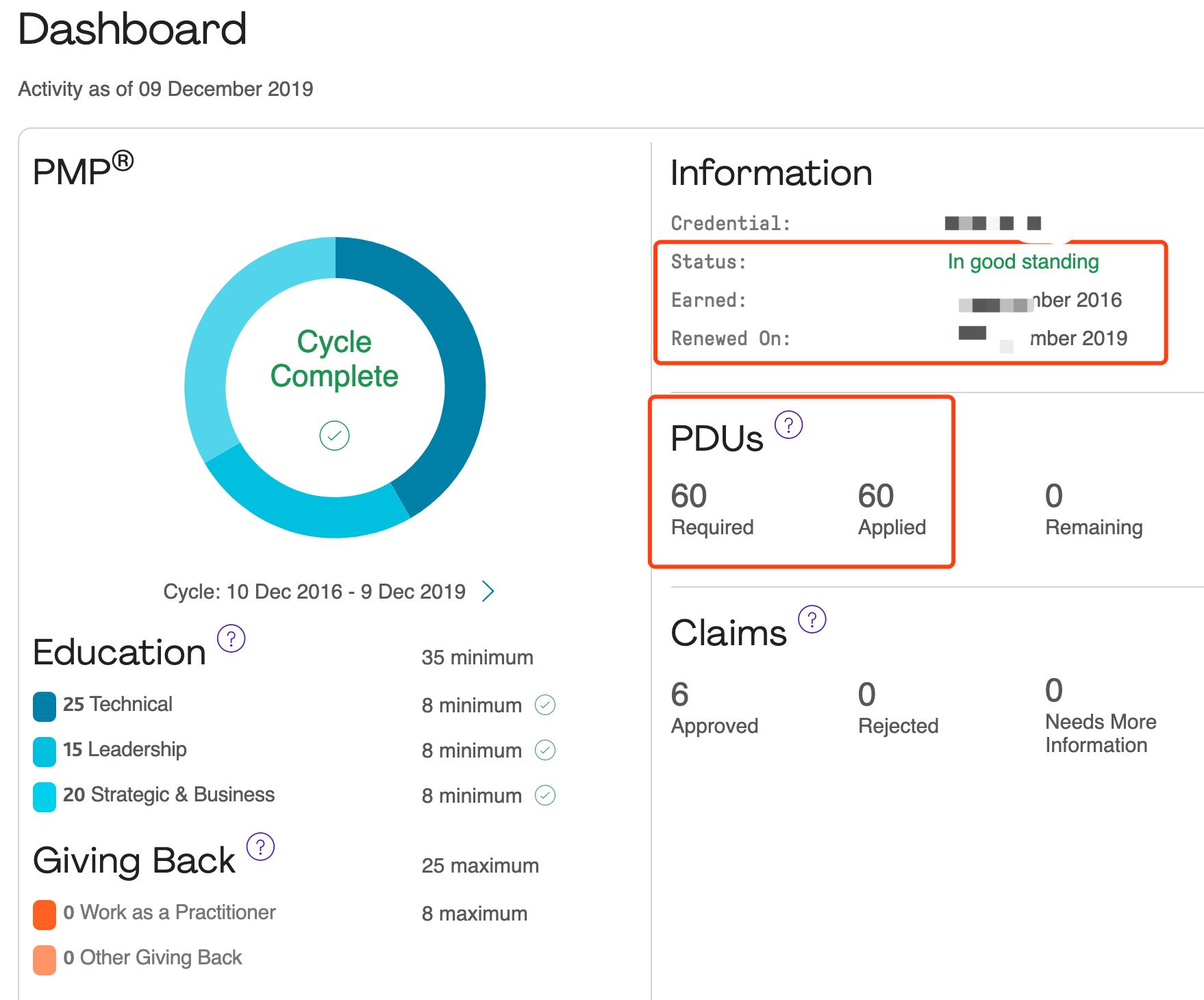Click the Strategic & Business cyan swatch
Viewport: 1204px width, 1000px height.
(45, 797)
